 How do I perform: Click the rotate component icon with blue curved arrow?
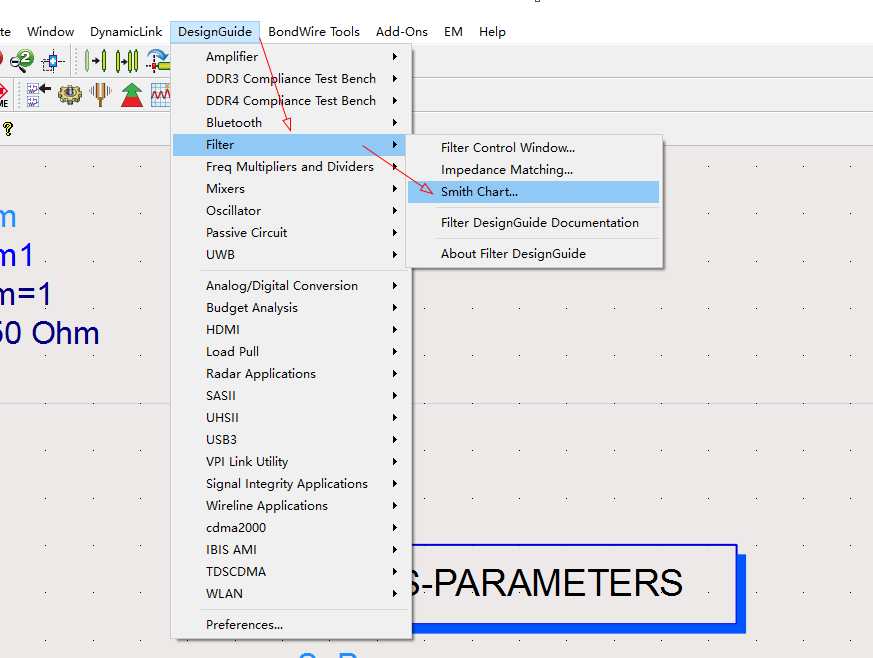[x=158, y=61]
